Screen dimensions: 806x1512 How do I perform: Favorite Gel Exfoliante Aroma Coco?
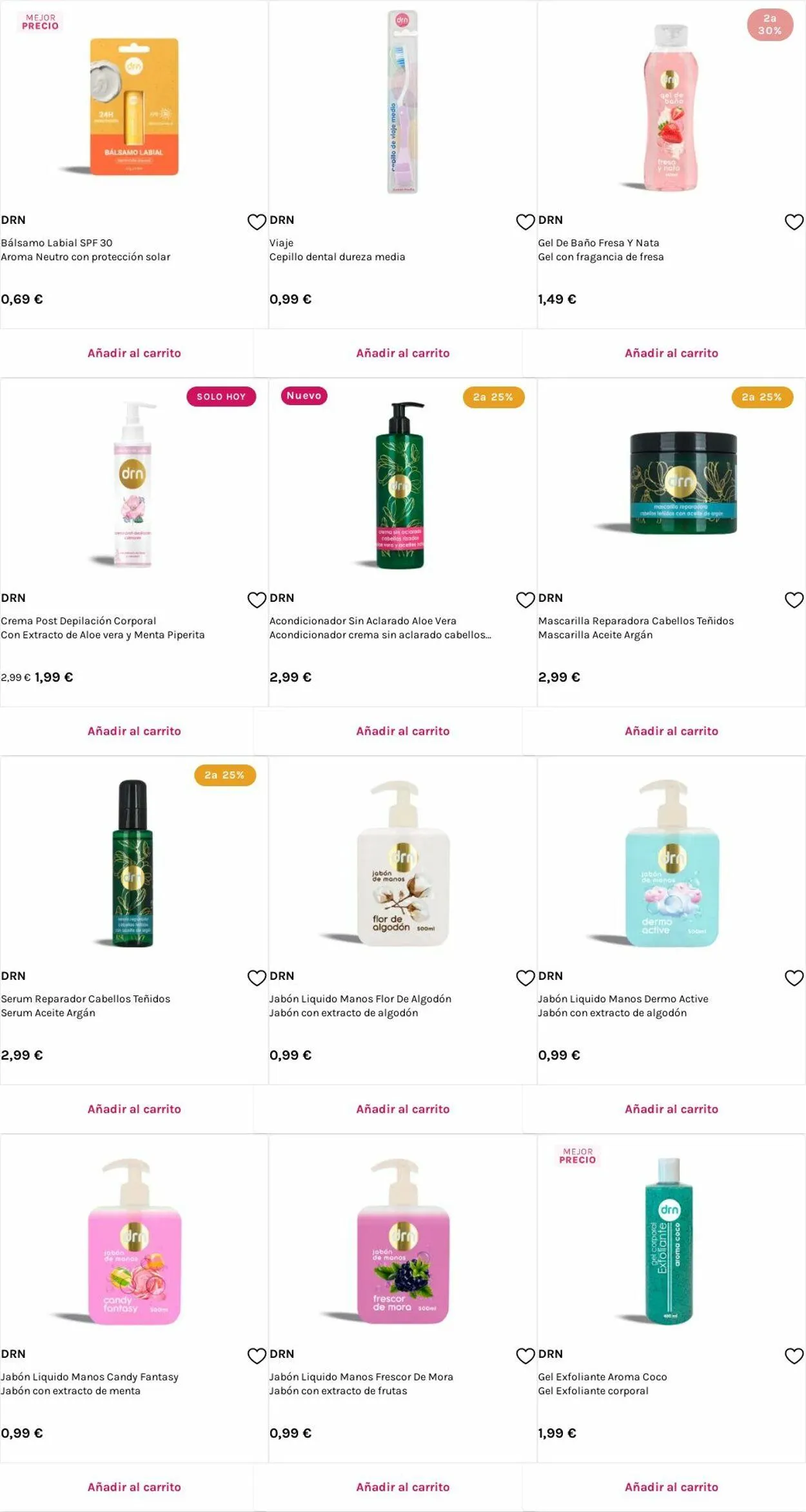click(x=794, y=1356)
